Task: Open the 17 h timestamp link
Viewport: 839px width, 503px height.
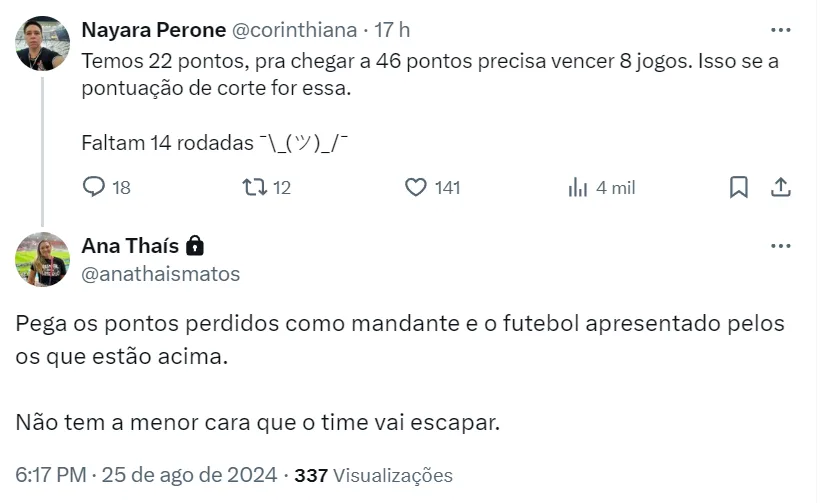Action: (392, 30)
